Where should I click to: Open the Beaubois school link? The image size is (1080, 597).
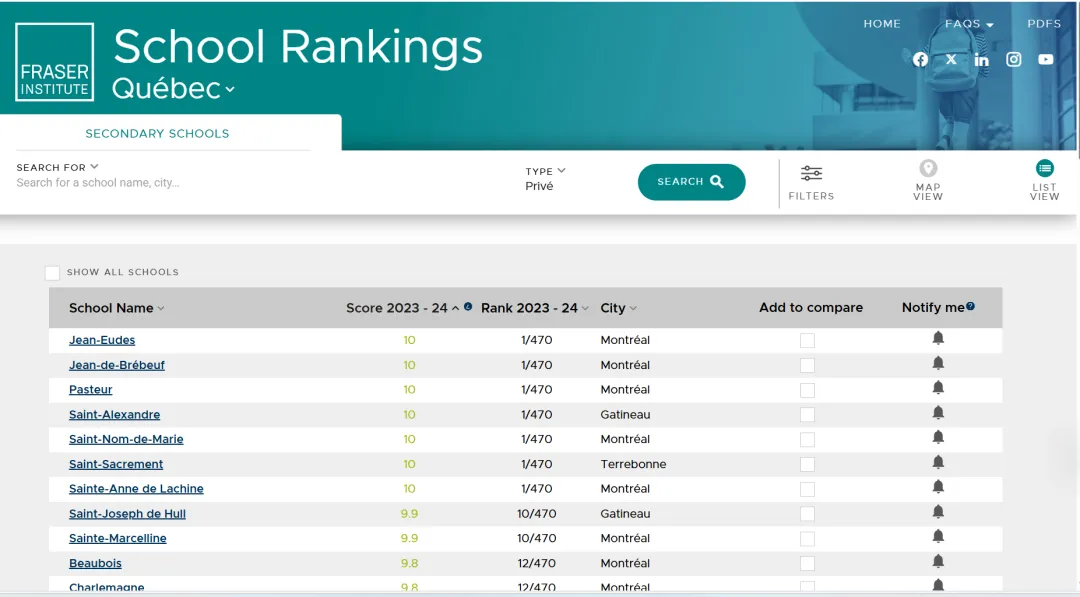[95, 563]
